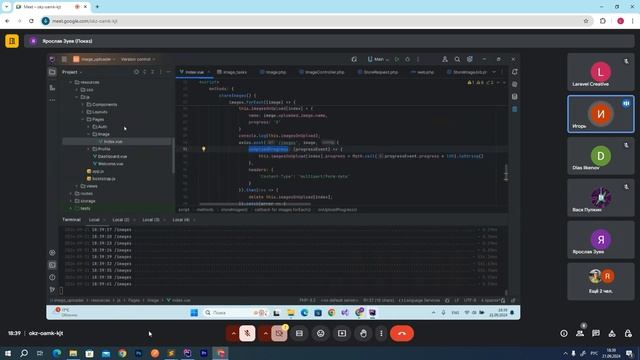Image resolution: width=640 pixels, height=360 pixels.
Task: Reload the Meet page
Action: pyautogui.click(x=31, y=21)
